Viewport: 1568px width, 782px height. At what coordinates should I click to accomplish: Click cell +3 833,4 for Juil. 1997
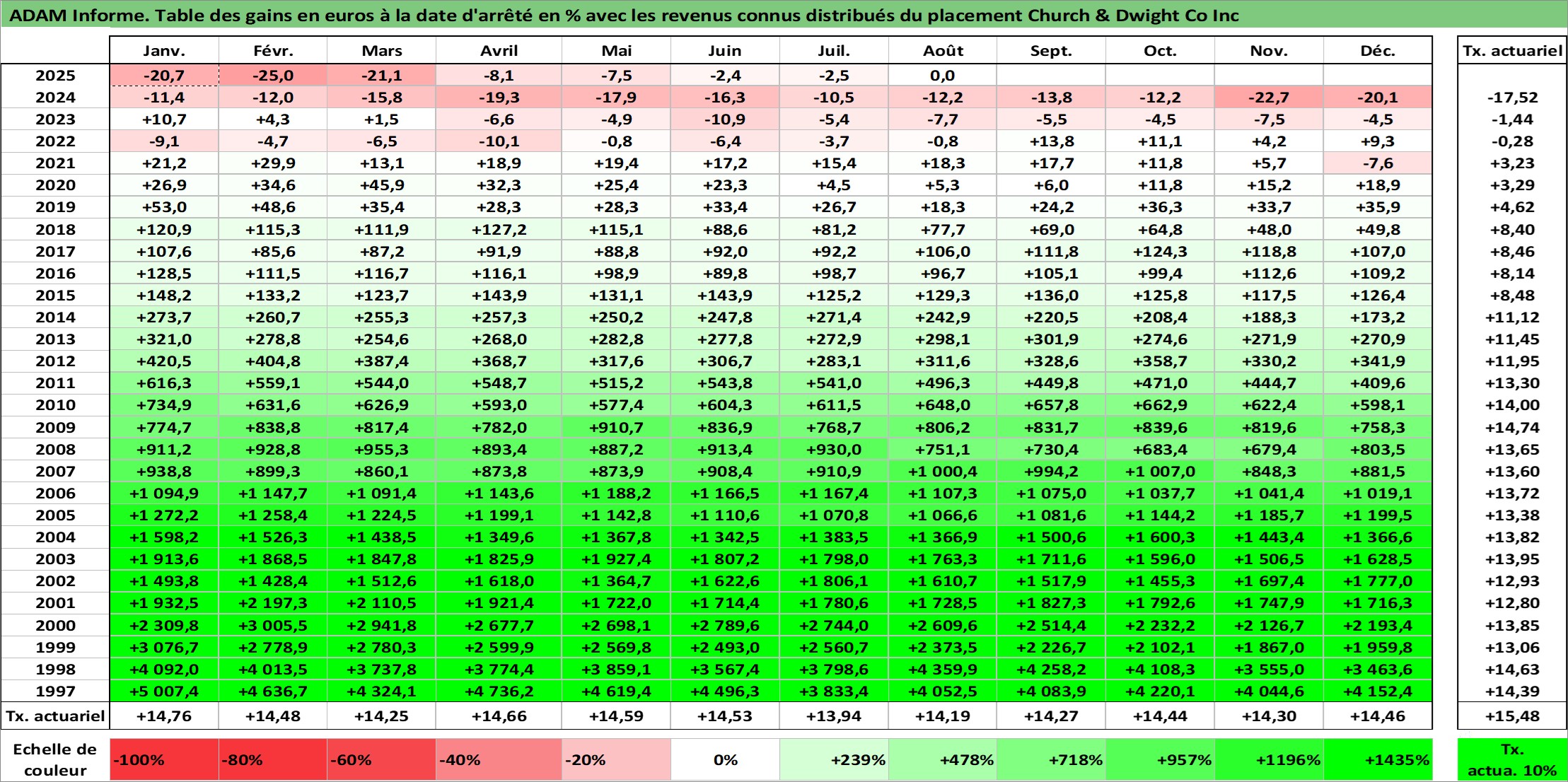click(x=834, y=691)
